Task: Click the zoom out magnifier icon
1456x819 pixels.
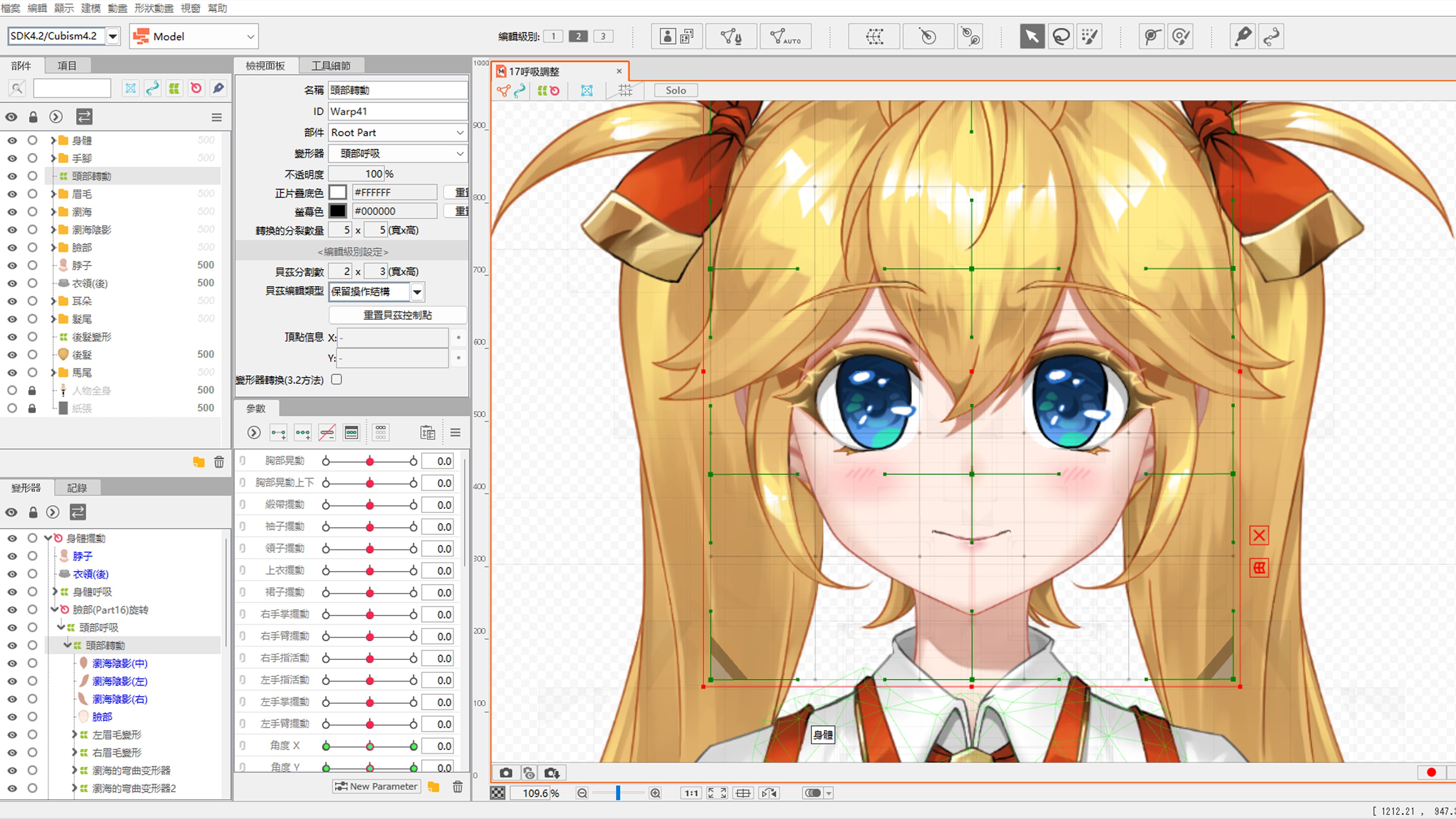Action: (x=582, y=793)
